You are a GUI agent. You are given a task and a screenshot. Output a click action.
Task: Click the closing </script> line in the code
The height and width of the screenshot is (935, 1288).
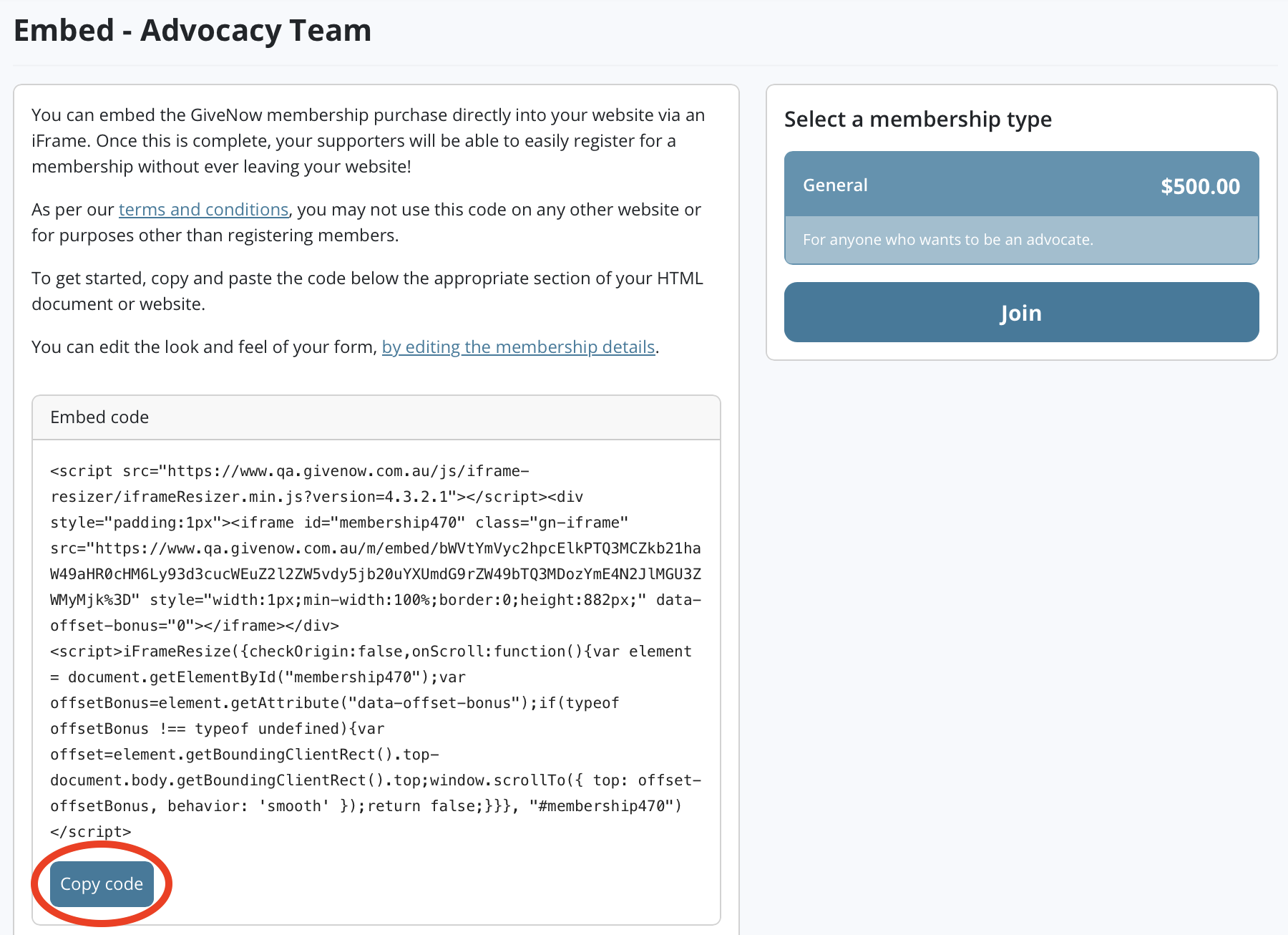(91, 831)
